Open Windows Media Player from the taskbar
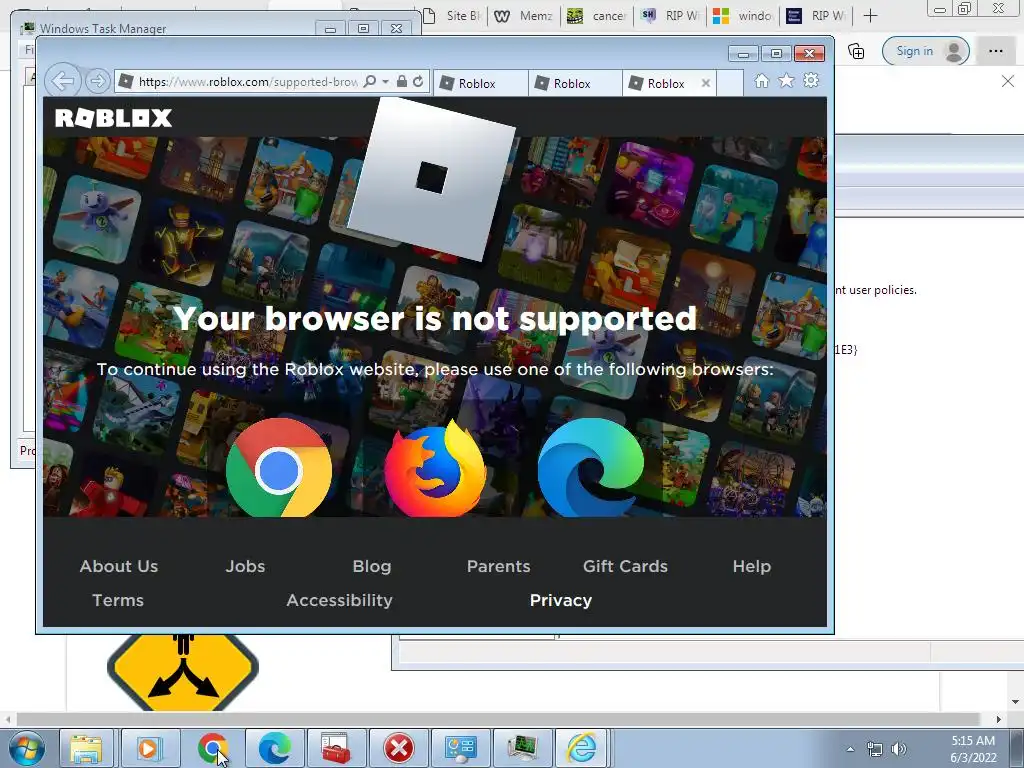 [148, 748]
